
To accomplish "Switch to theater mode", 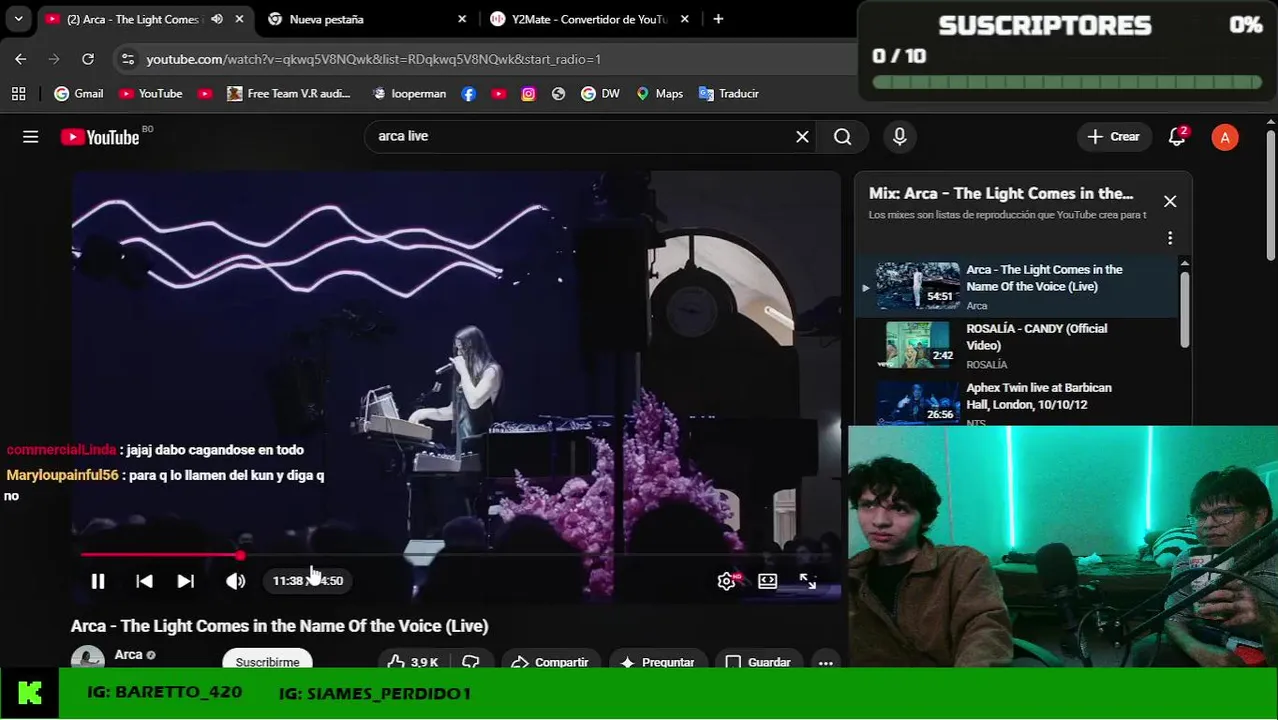I will tap(767, 581).
